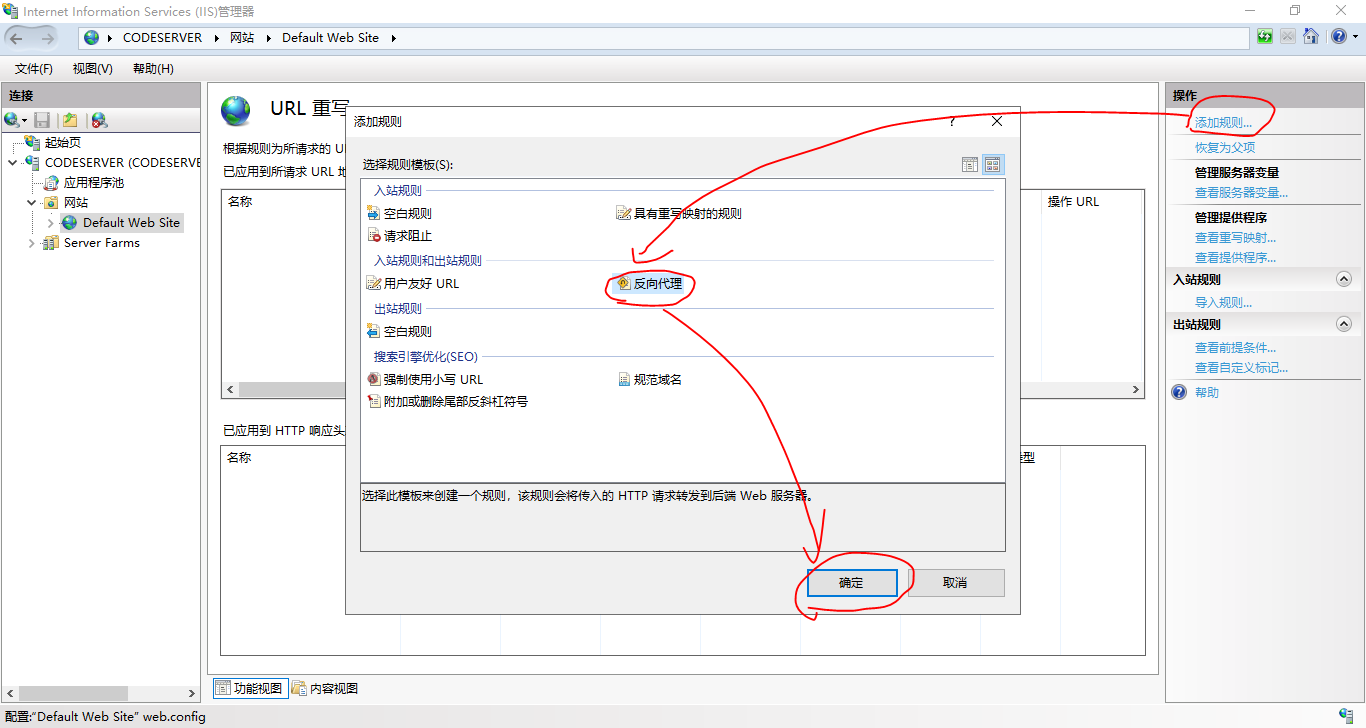The width and height of the screenshot is (1366, 728).
Task: Pick the 规范域名 rule template
Action: 657,380
